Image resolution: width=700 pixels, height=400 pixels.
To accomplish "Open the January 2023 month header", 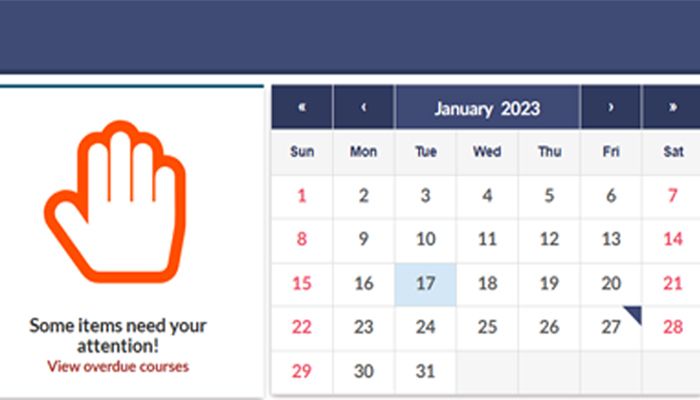I will (487, 108).
